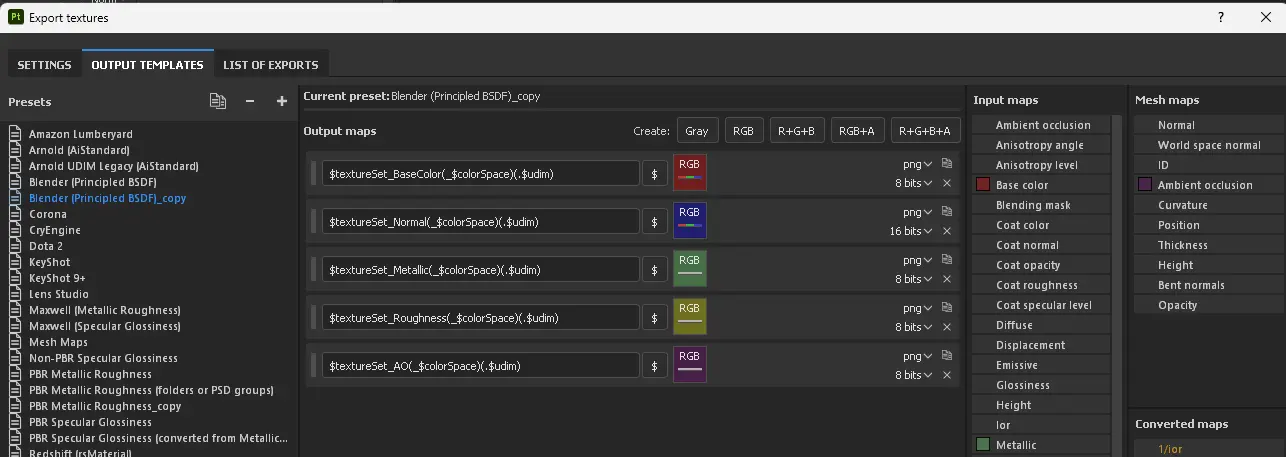Viewport: 1286px width, 457px height.
Task: Add a new preset with plus icon
Action: point(282,101)
